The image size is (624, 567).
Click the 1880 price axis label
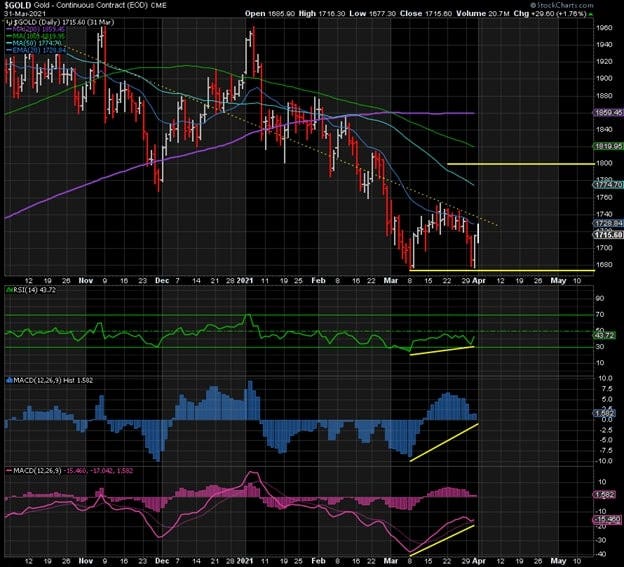tap(604, 95)
